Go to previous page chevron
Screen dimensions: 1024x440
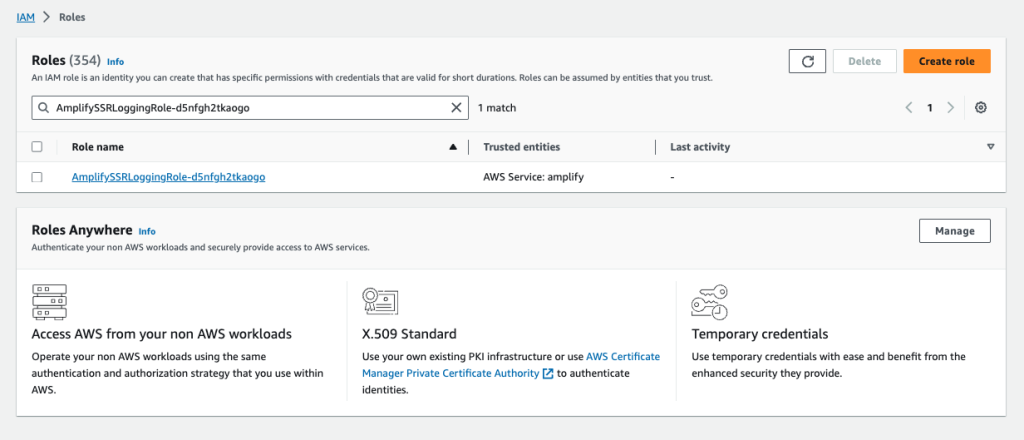pyautogui.click(x=908, y=108)
